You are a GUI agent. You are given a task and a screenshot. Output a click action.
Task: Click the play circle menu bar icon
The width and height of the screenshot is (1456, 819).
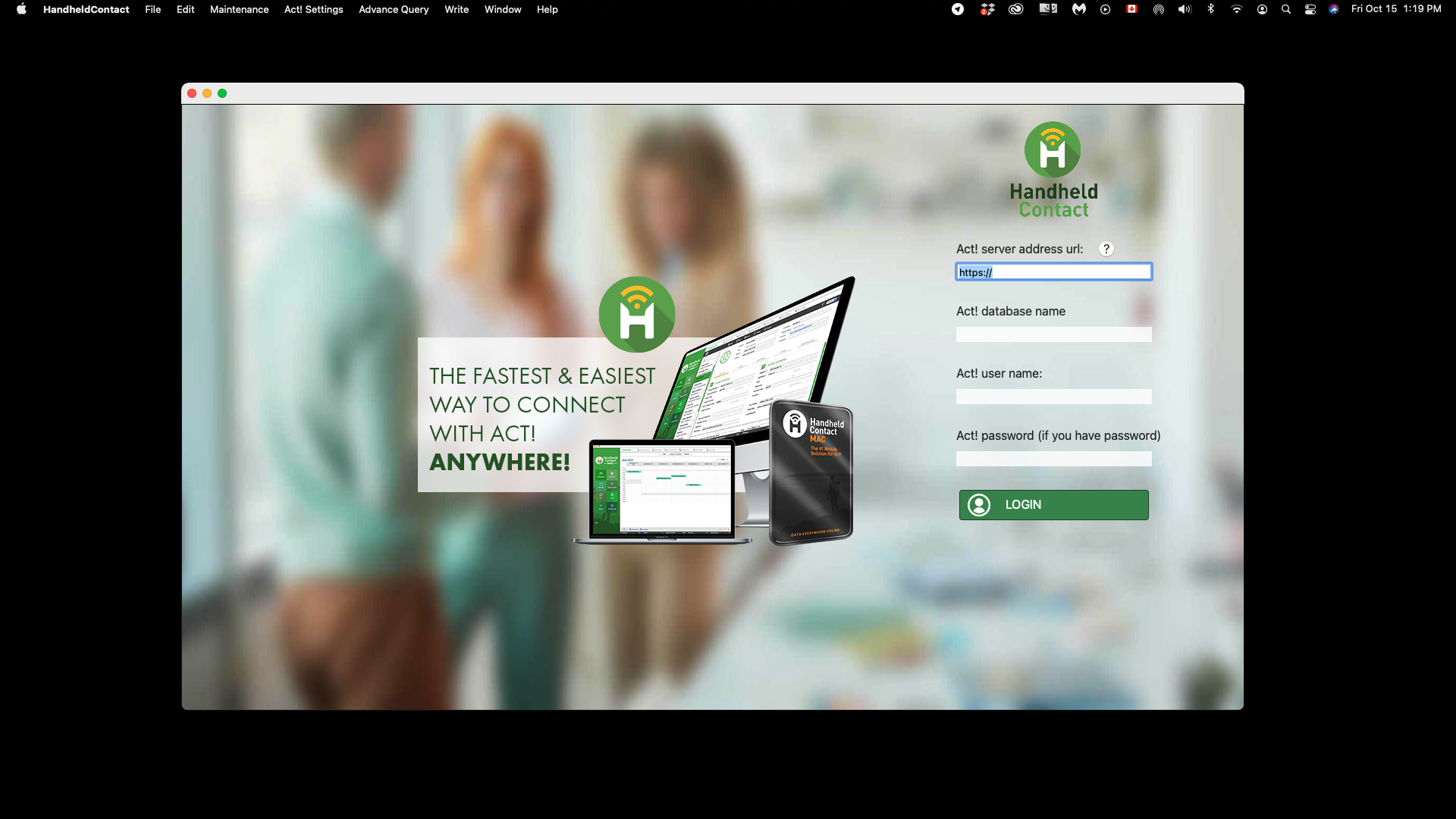point(1105,9)
